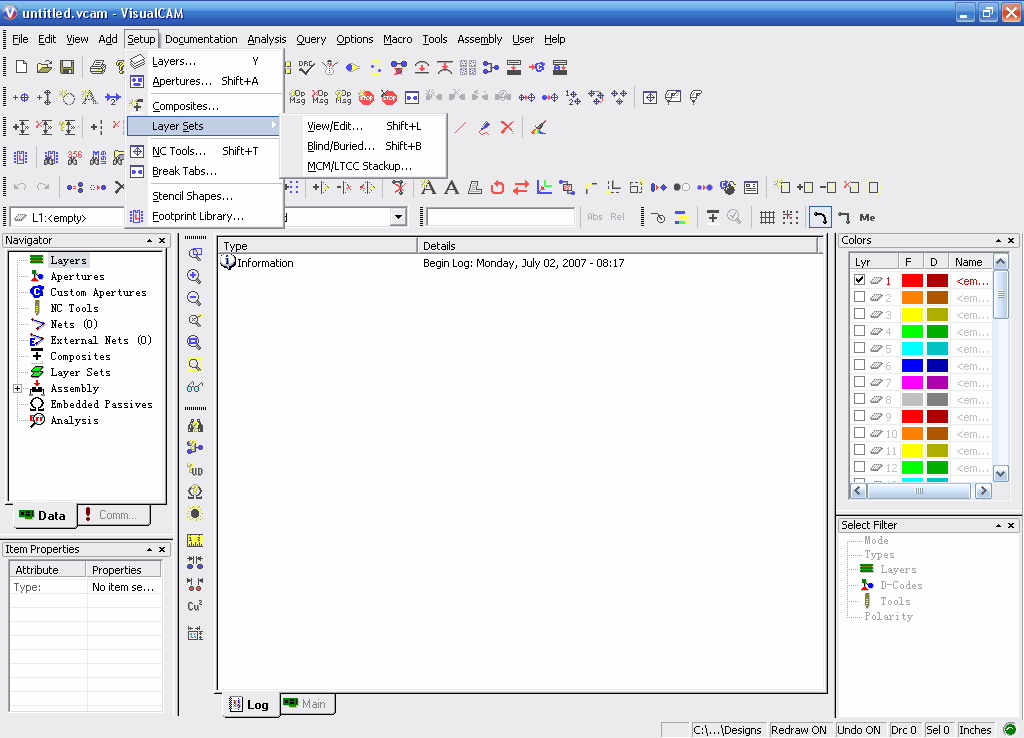Click the Omega Embedded Passives icon

[37, 404]
